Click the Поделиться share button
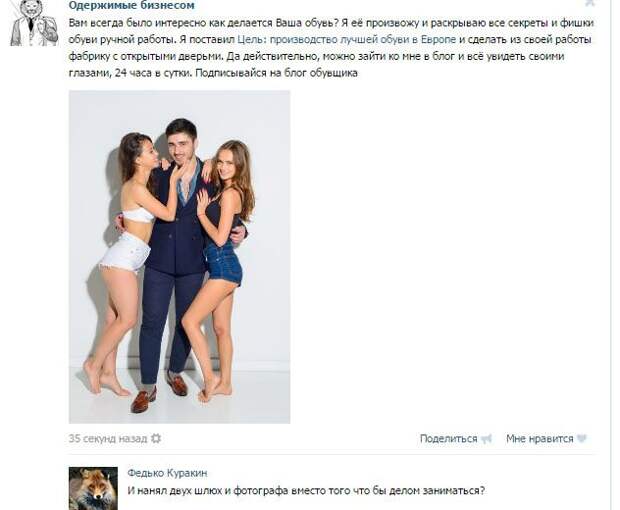This screenshot has width=620, height=510. [448, 439]
